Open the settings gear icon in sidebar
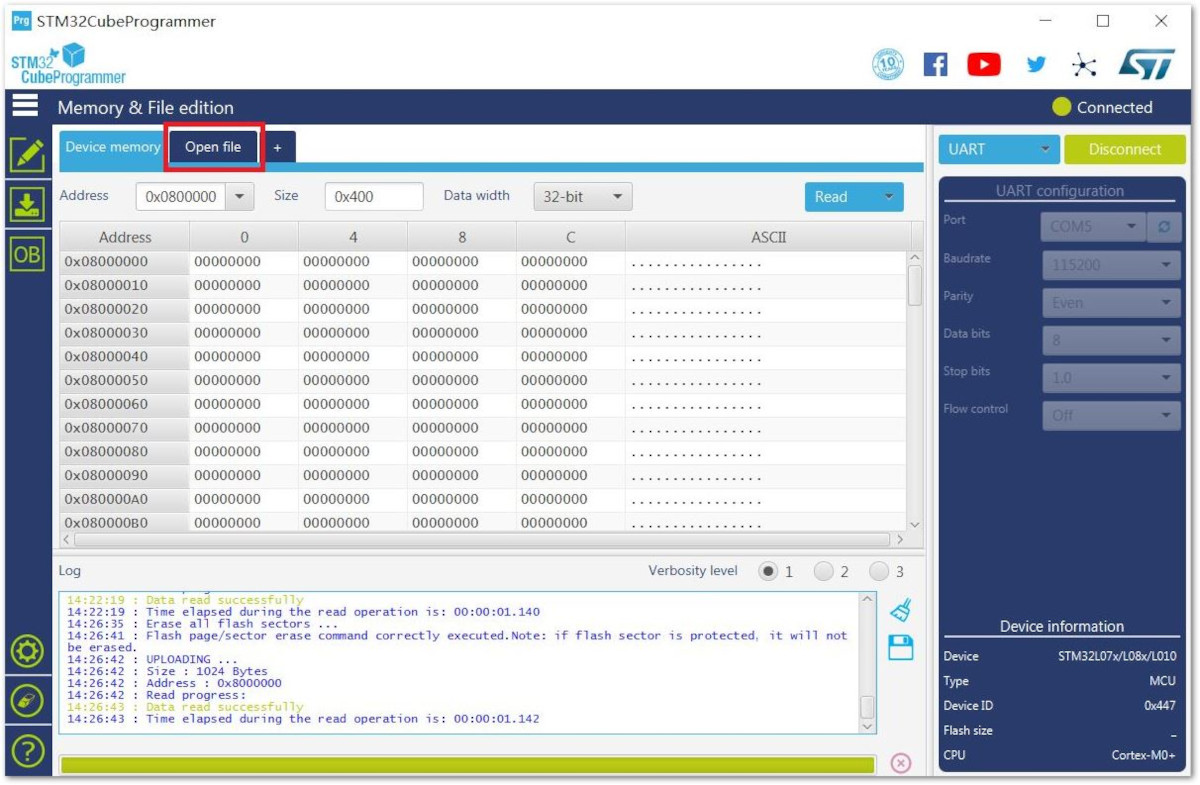Screen dimensions: 1200x785 click(x=27, y=652)
